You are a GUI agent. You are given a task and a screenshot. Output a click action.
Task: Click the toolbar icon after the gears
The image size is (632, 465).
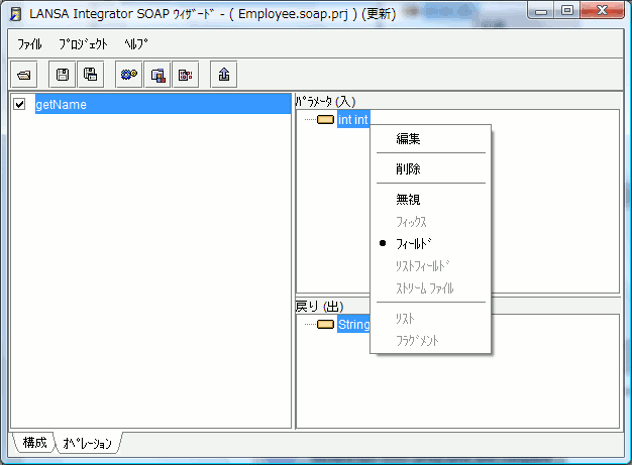point(157,75)
